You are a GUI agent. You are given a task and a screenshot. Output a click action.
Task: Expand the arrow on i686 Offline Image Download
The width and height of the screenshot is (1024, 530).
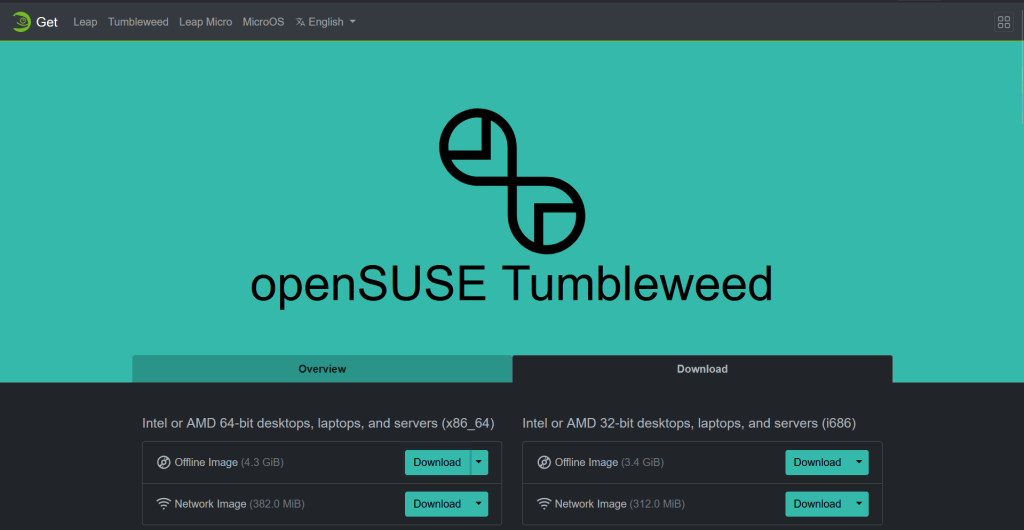859,462
